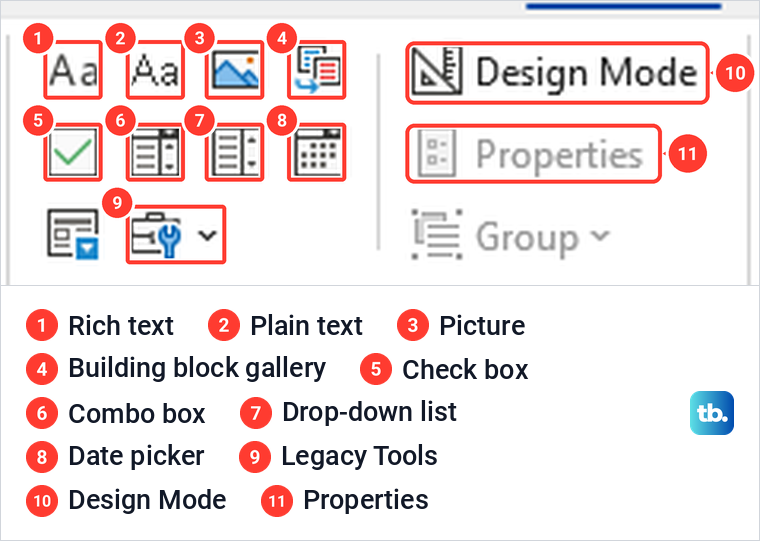
Task: Insert a Repeating Section content control
Action: pyautogui.click(x=73, y=235)
